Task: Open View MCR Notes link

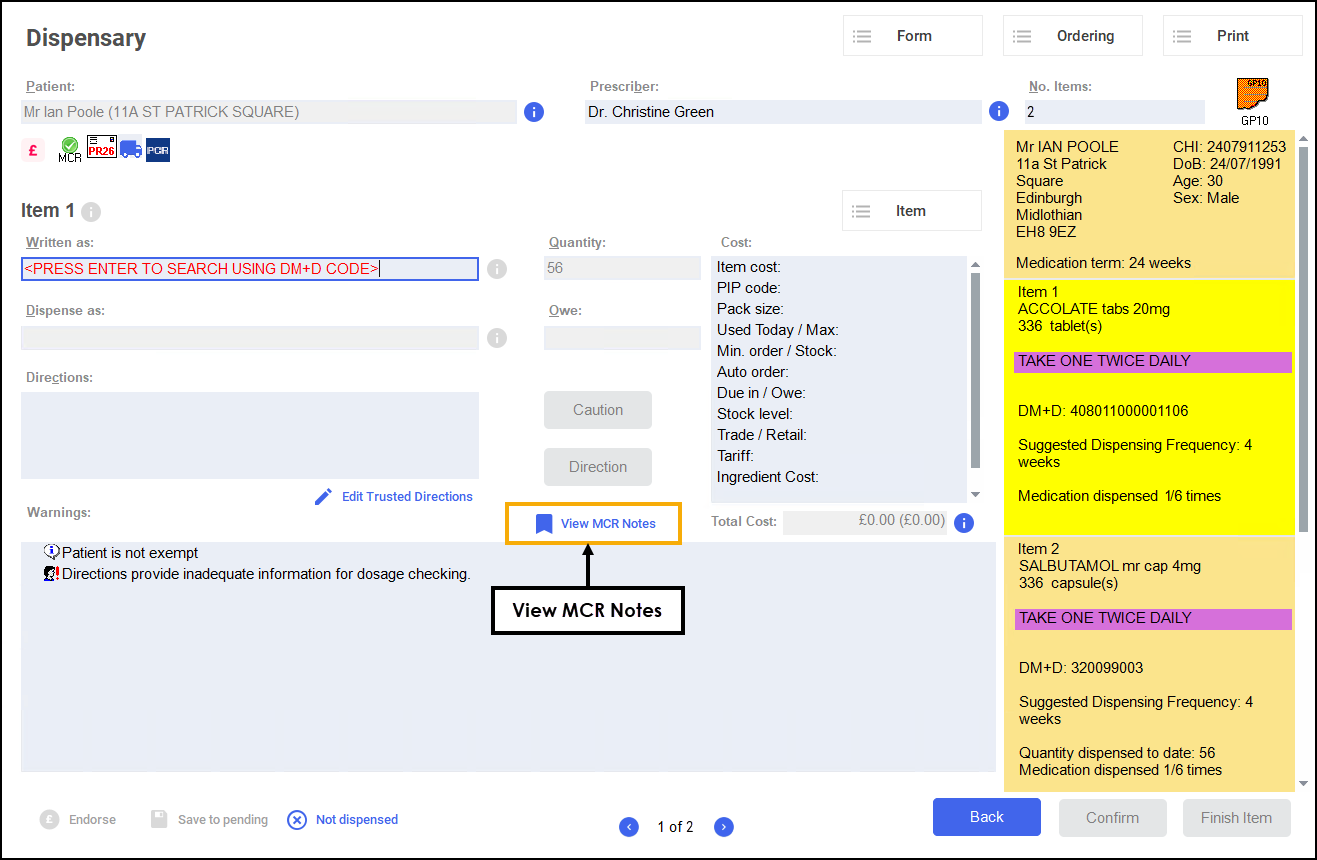Action: coord(594,524)
